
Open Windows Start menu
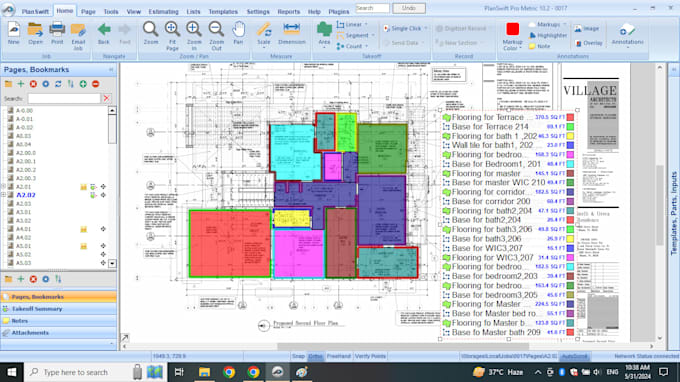(x=12, y=372)
